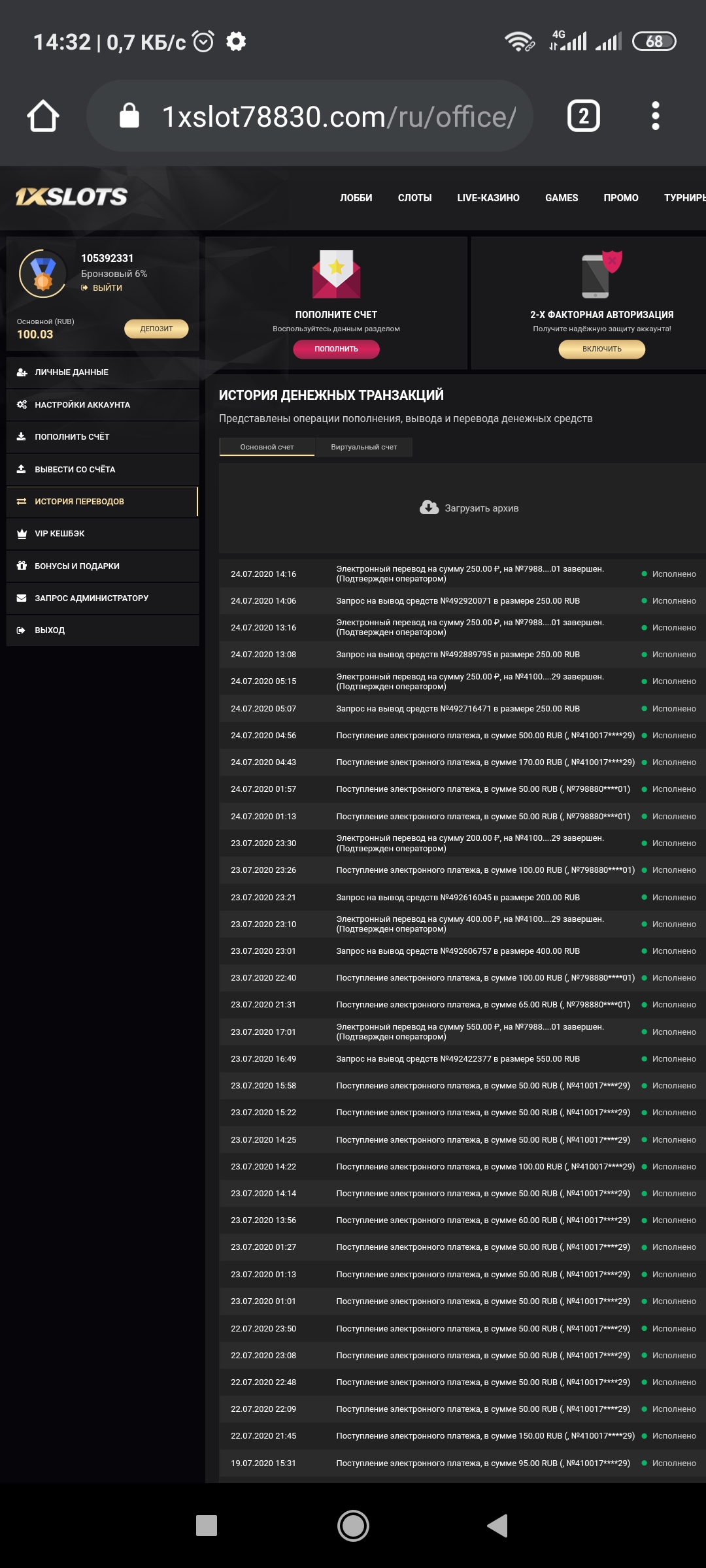Image resolution: width=706 pixels, height=1568 pixels.
Task: Open the СЛОТЫ menu item
Action: (x=414, y=198)
